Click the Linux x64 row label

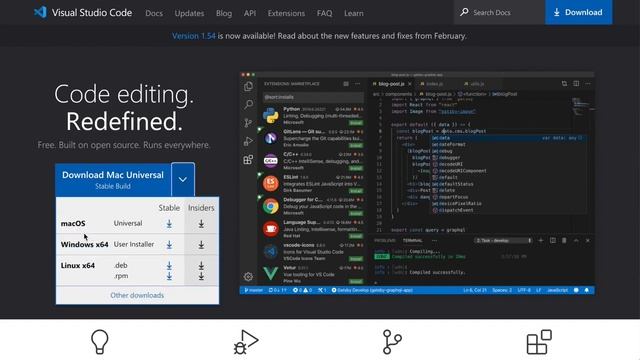78,265
